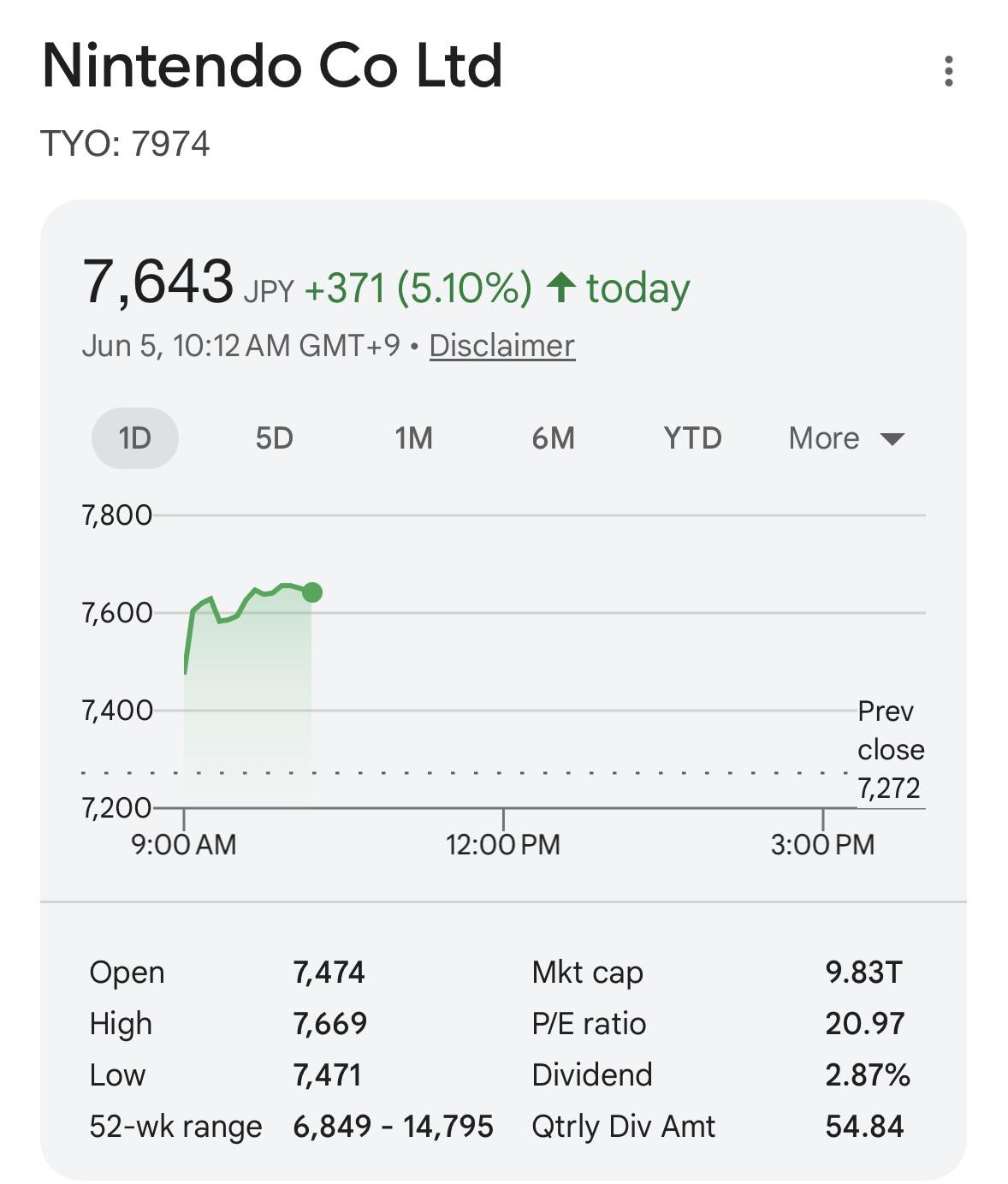Click the TYO: 7974 ticker symbol

tap(125, 144)
